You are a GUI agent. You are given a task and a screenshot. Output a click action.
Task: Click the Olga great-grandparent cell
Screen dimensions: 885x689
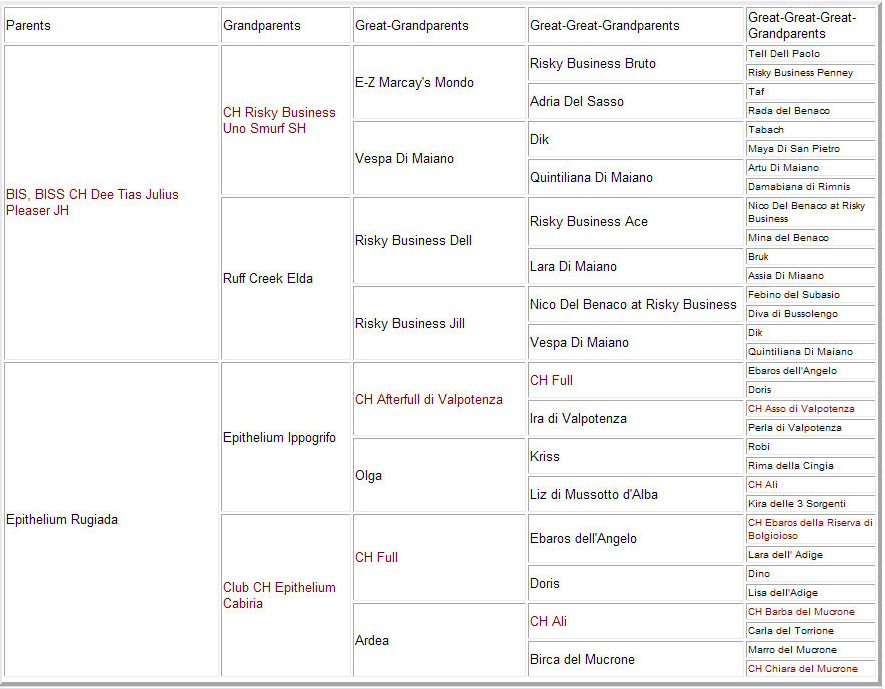370,475
